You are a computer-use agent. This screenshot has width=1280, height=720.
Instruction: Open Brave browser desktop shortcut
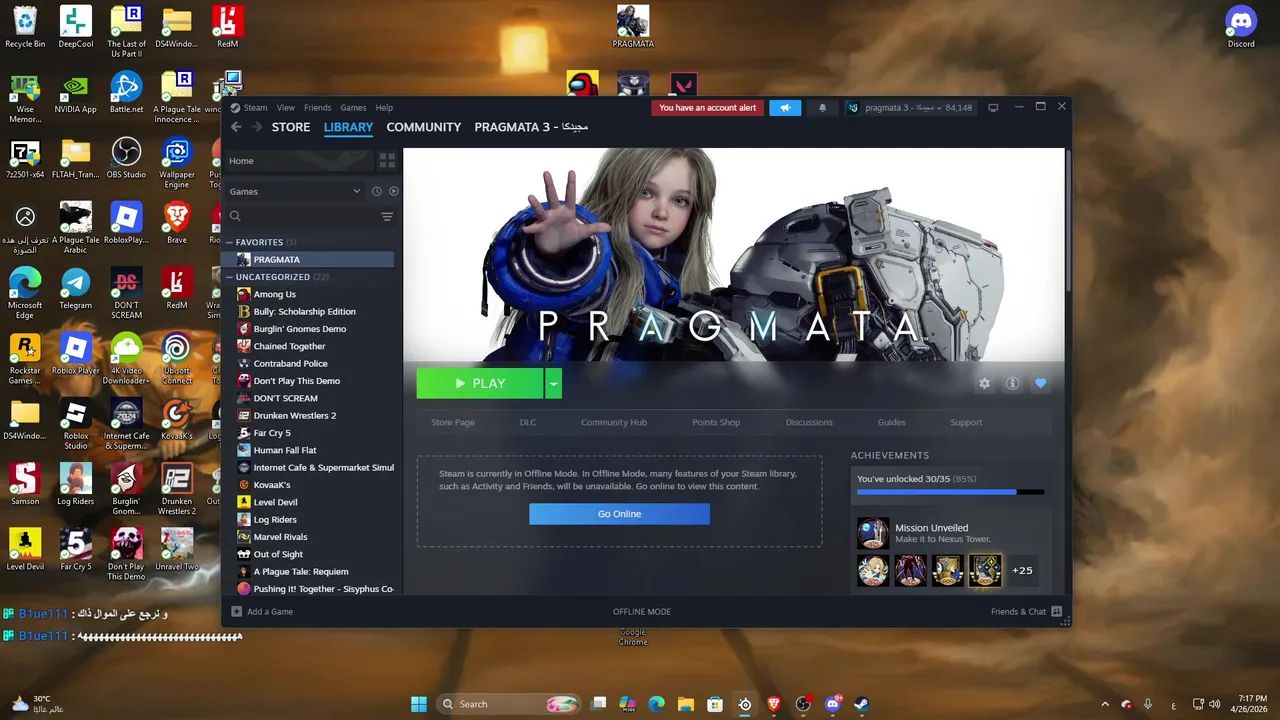[x=177, y=223]
